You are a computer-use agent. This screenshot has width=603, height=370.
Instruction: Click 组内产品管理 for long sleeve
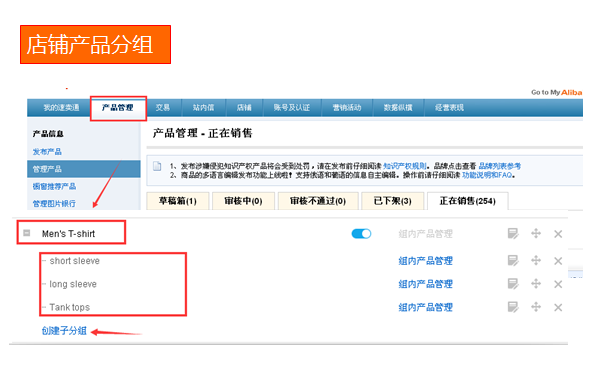[425, 284]
